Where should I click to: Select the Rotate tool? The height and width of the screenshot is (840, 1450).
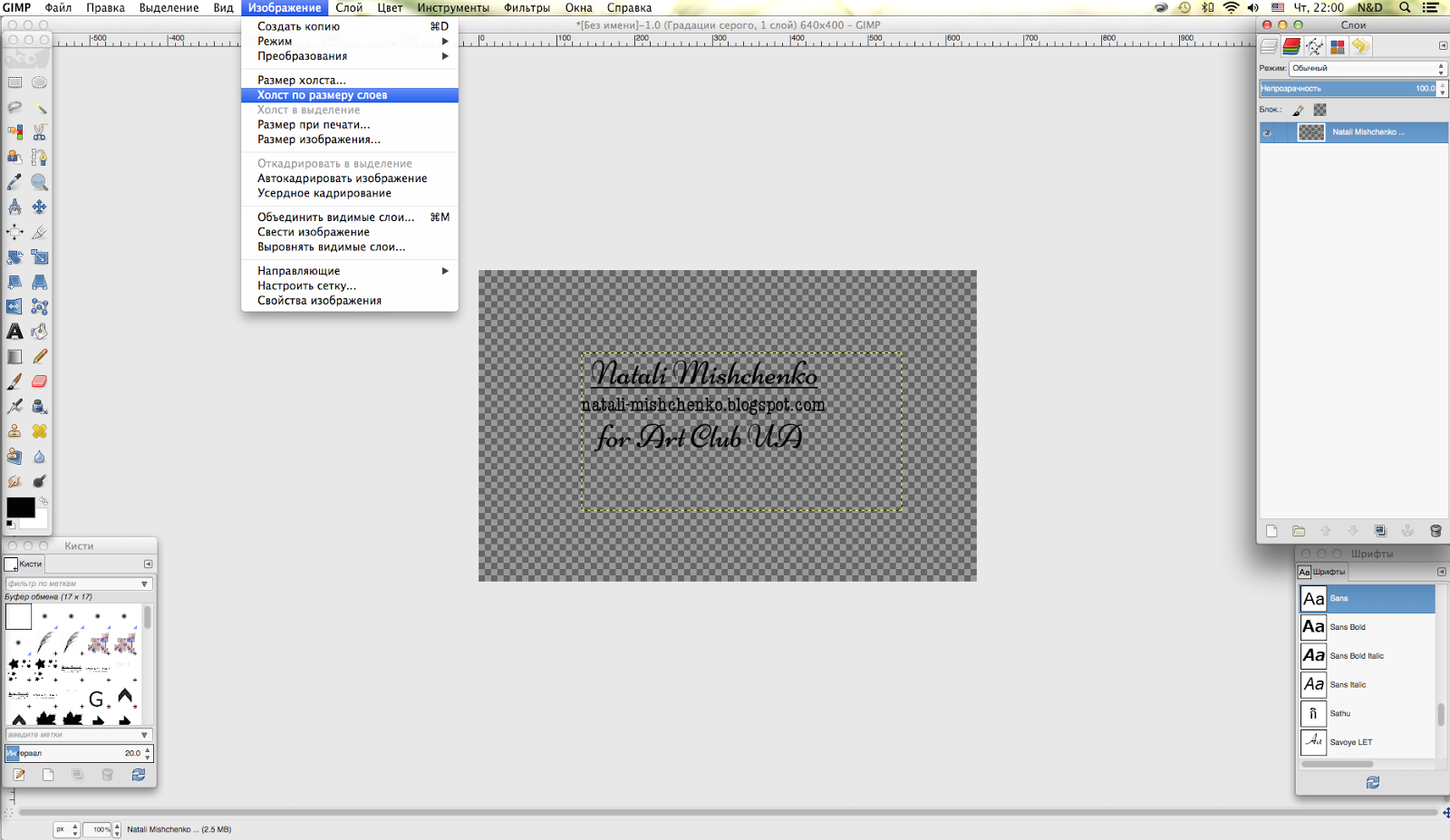pos(15,257)
